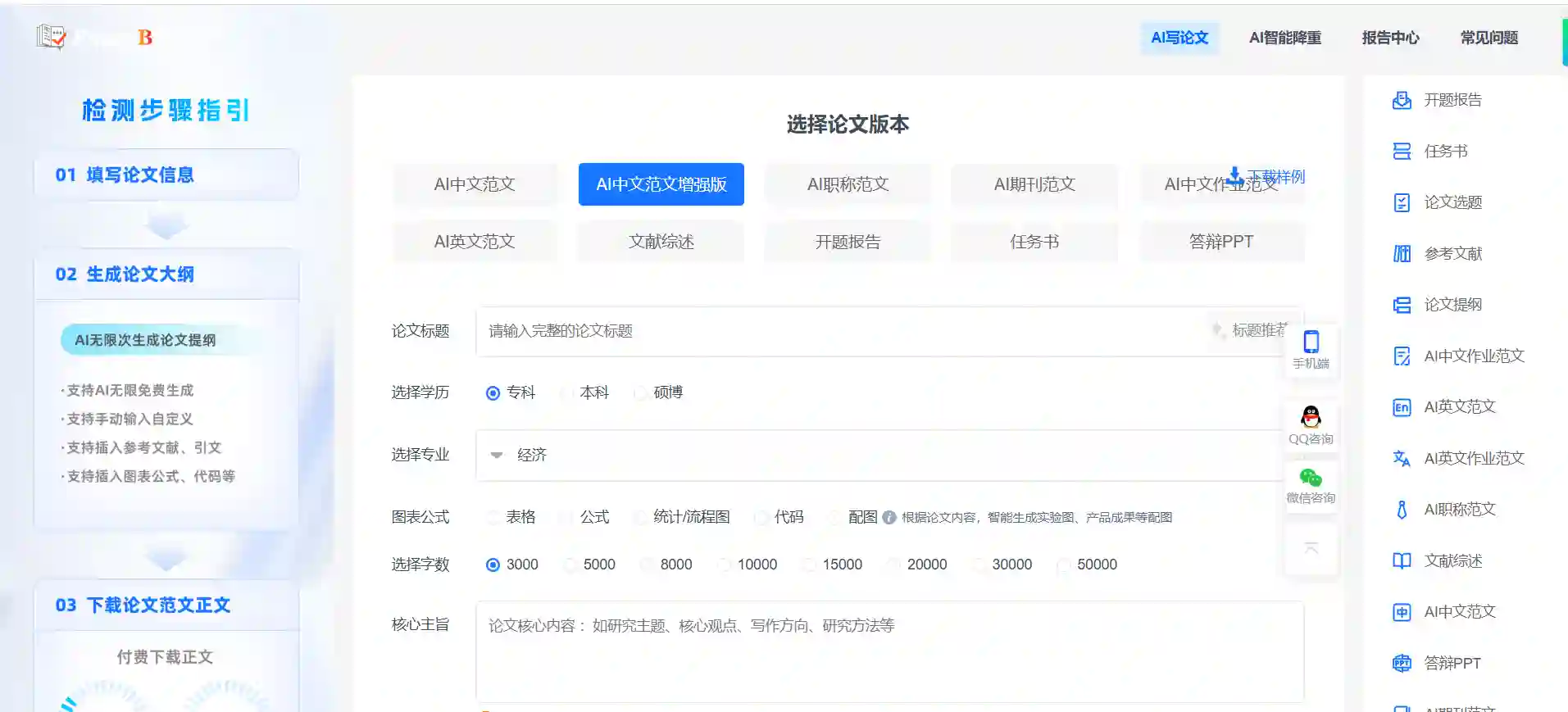Click the 付费下载正文 text
Image resolution: width=1568 pixels, height=712 pixels.
pos(165,657)
